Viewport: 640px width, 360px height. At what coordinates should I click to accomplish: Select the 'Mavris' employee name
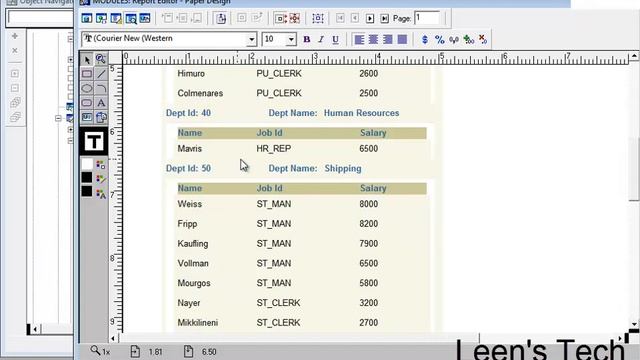[x=189, y=149]
